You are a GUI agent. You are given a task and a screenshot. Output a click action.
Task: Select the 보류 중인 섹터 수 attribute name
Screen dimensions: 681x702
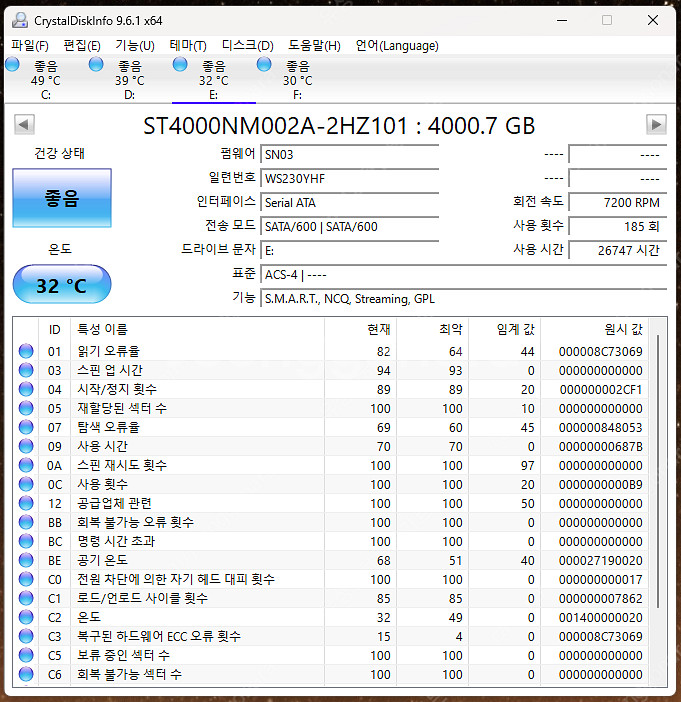[123, 655]
